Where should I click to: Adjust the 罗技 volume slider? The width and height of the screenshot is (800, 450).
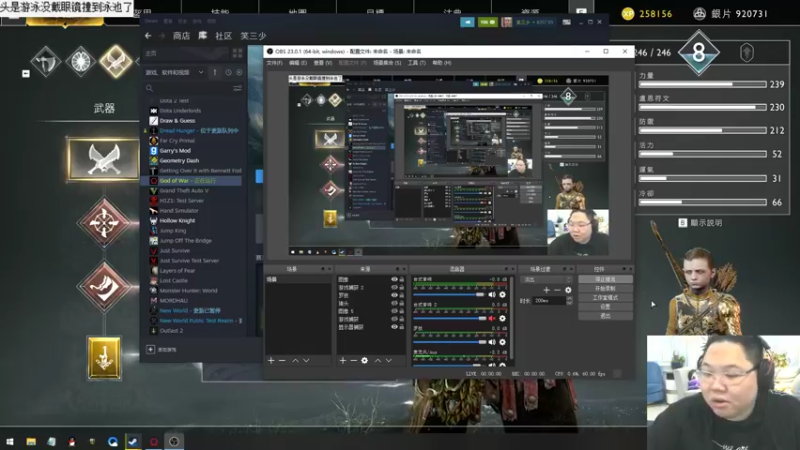pyautogui.click(x=448, y=342)
